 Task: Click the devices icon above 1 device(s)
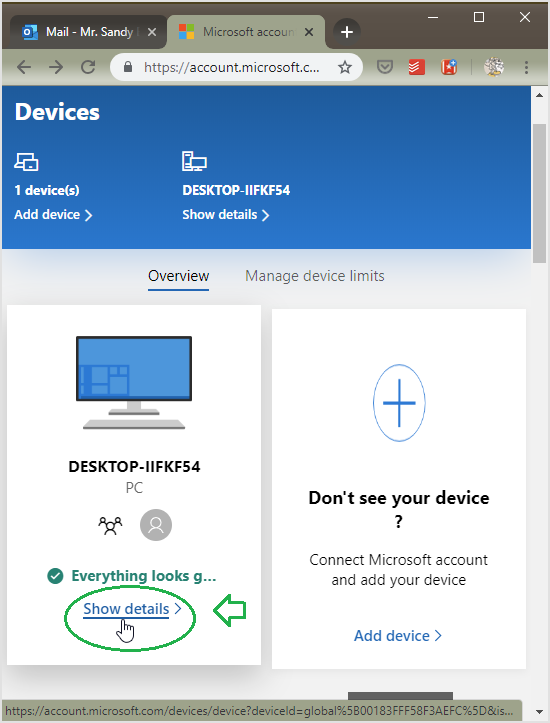[26, 162]
